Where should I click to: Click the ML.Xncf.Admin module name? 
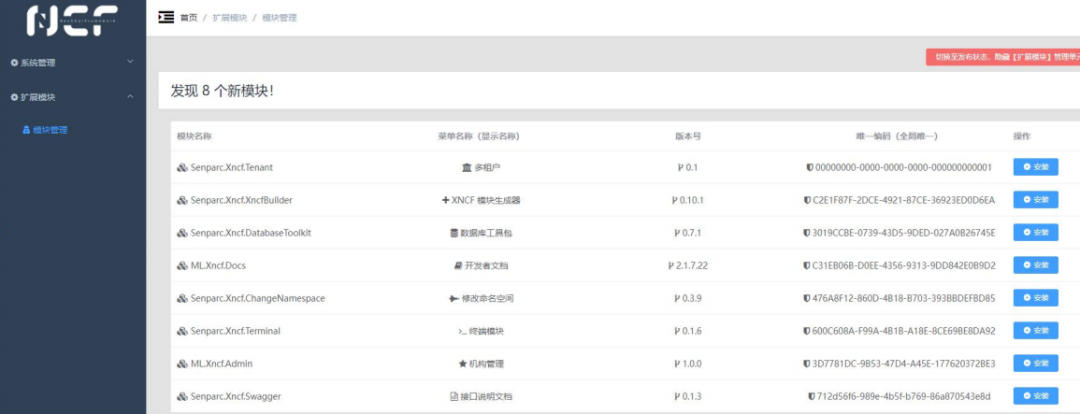click(220, 364)
